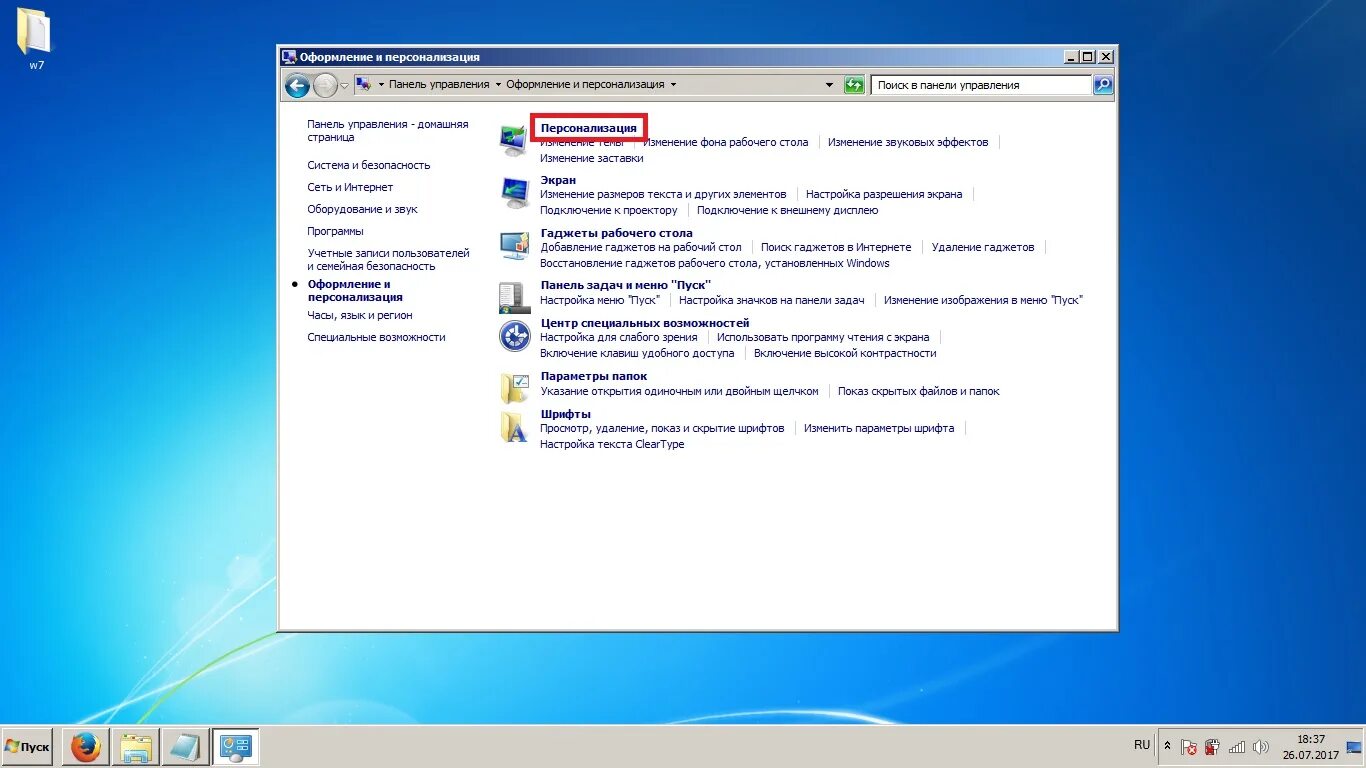Image resolution: width=1366 pixels, height=768 pixels.
Task: Open the Персонализация heading link
Action: 589,128
